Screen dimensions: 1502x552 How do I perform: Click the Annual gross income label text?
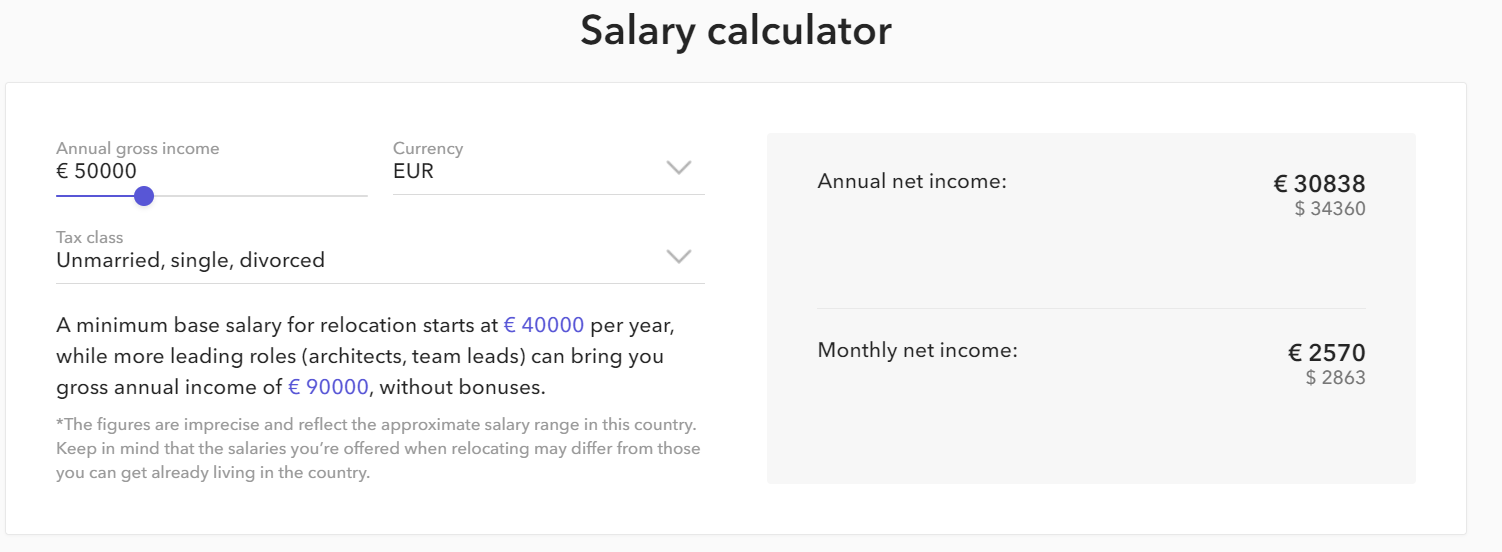[x=137, y=148]
